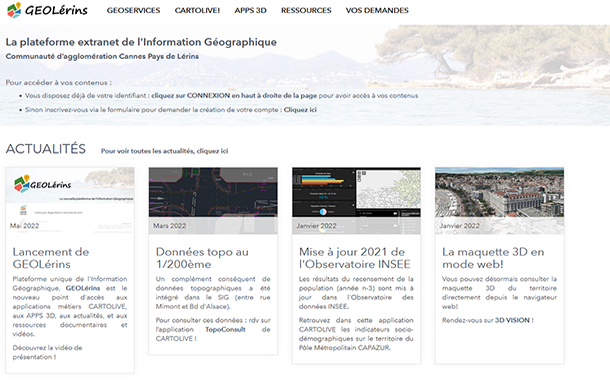610x380 pixels.
Task: Click the bold GEOLérins text in first card
Action: [x=83, y=288]
